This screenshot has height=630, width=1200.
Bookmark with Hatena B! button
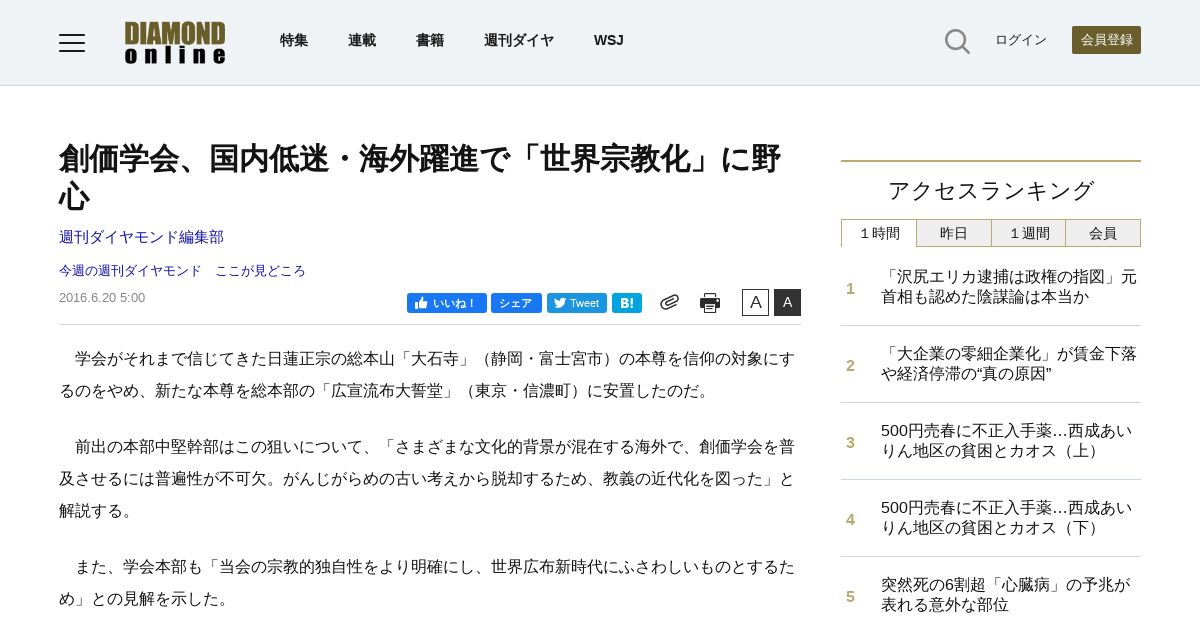pyautogui.click(x=627, y=303)
